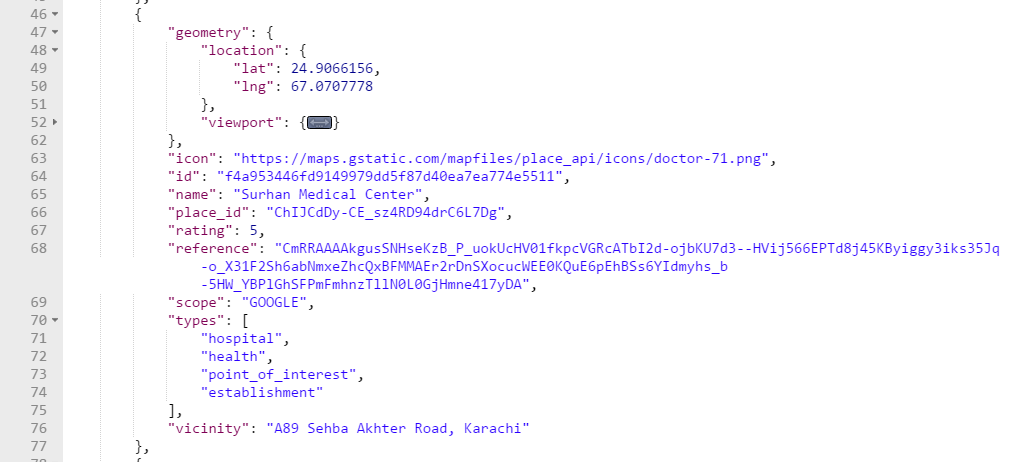Collapse the types array at line 70
This screenshot has height=462, width=1010.
click(55, 320)
